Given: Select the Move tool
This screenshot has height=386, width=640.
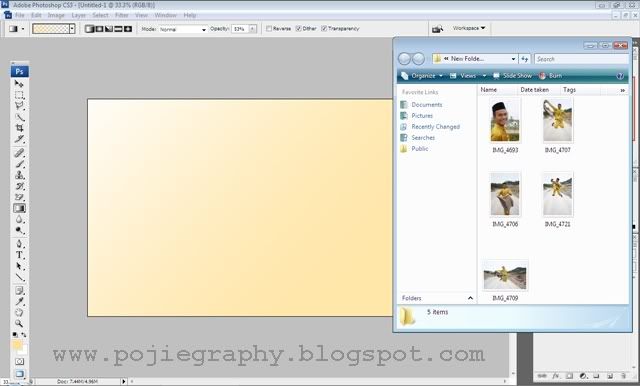Looking at the screenshot, I should tap(19, 84).
